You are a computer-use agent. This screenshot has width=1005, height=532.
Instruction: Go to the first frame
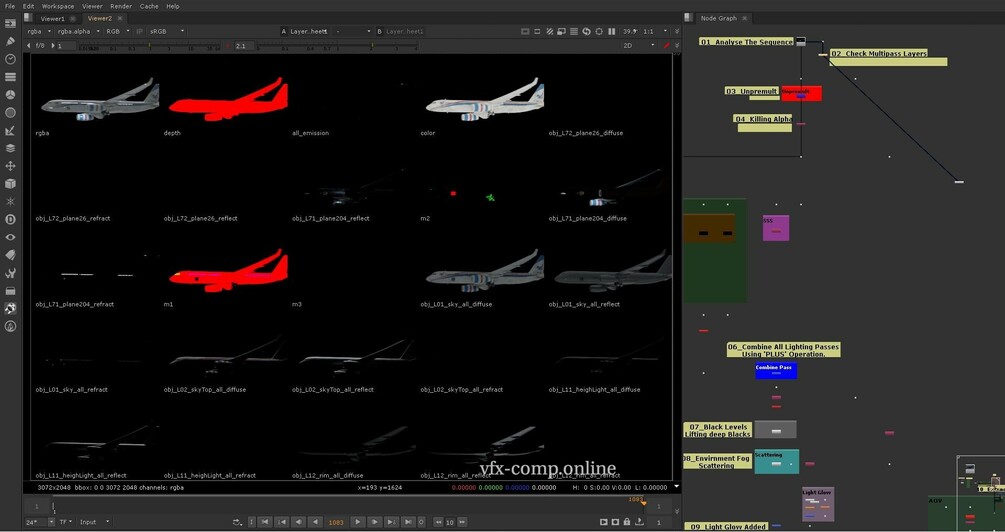pos(265,522)
